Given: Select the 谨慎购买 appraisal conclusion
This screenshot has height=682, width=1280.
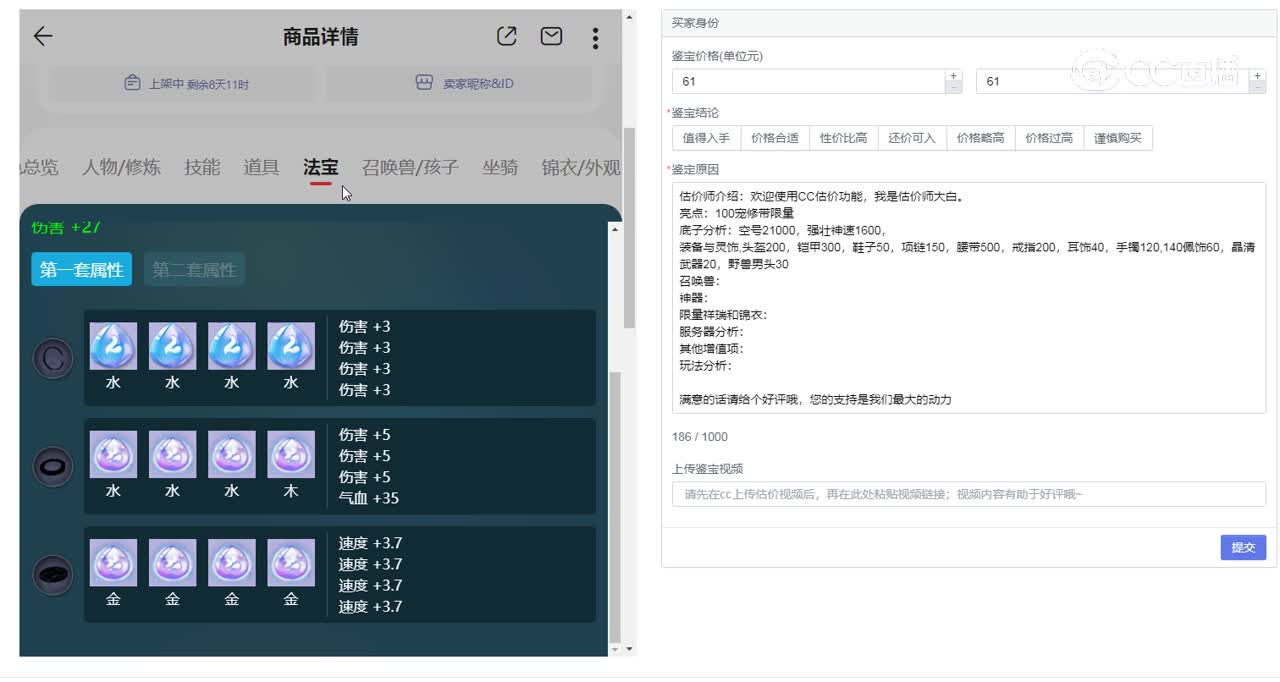Looking at the screenshot, I should 1119,137.
